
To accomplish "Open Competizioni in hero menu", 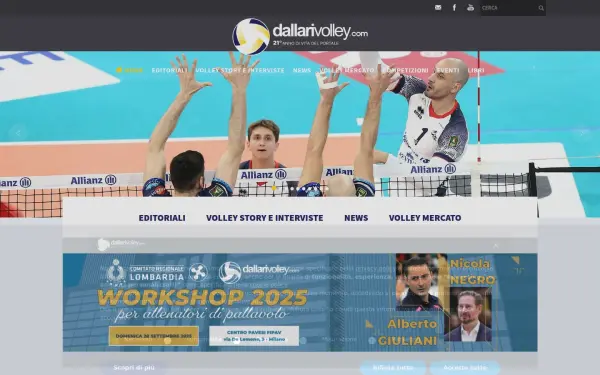I will tap(406, 70).
